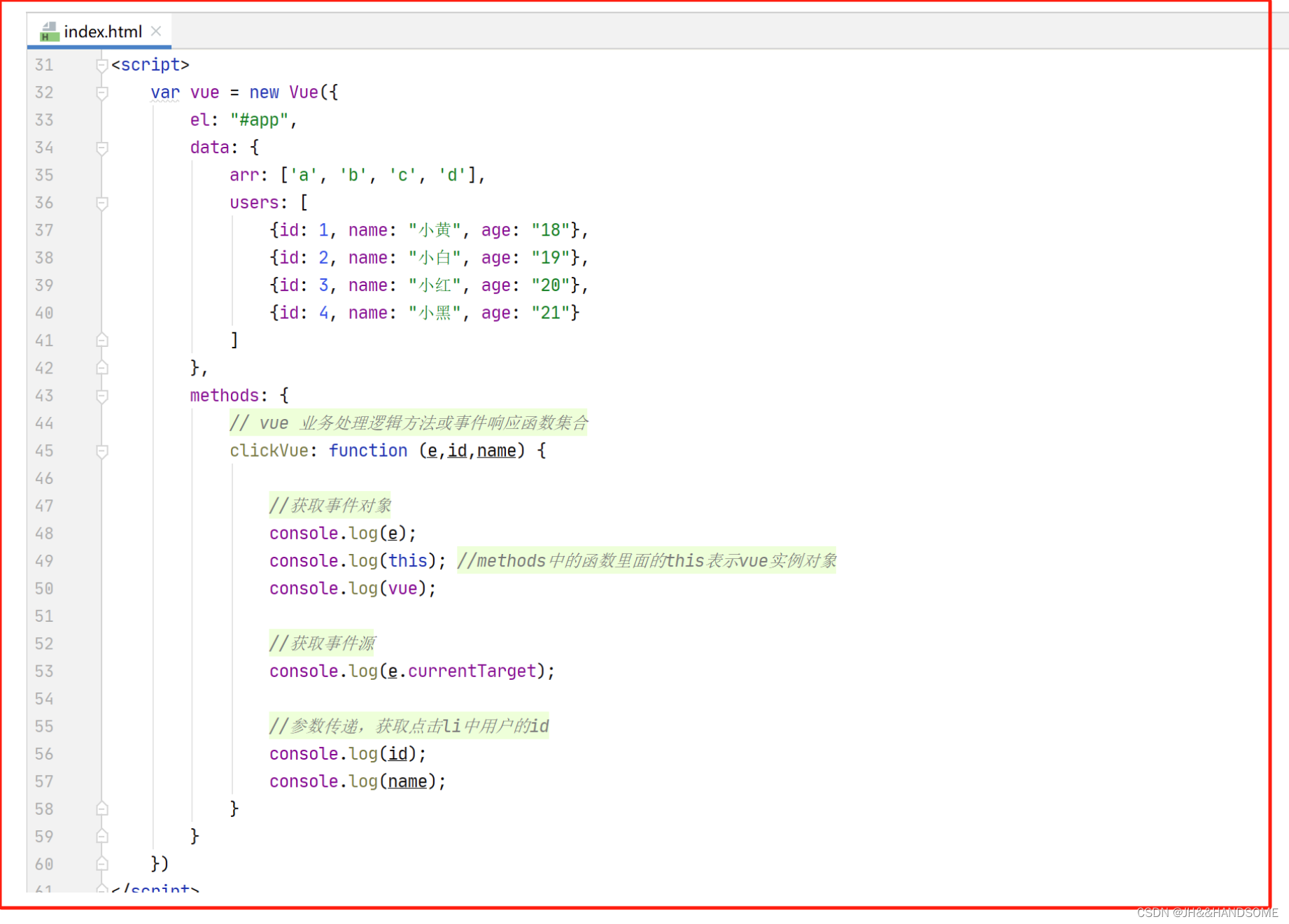Click the name value "小黑" on line 40
The image size is (1289, 924).
[435, 313]
